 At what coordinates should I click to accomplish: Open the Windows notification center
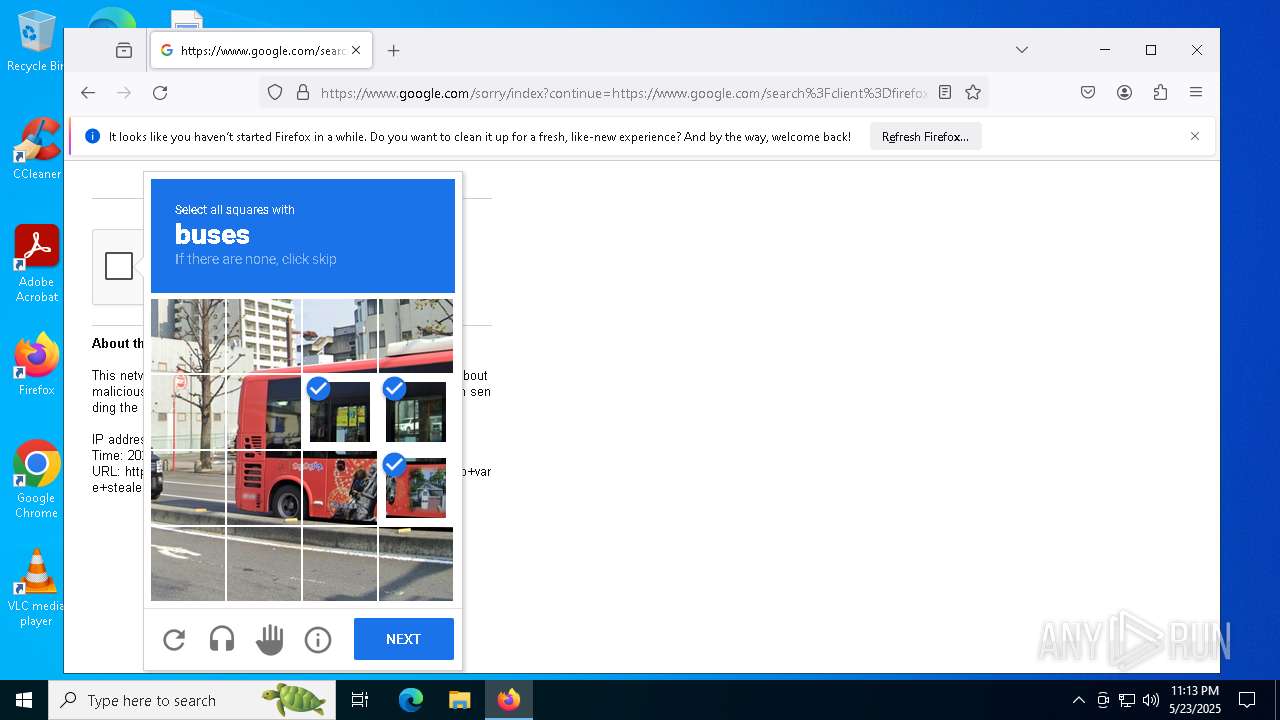pyautogui.click(x=1247, y=700)
